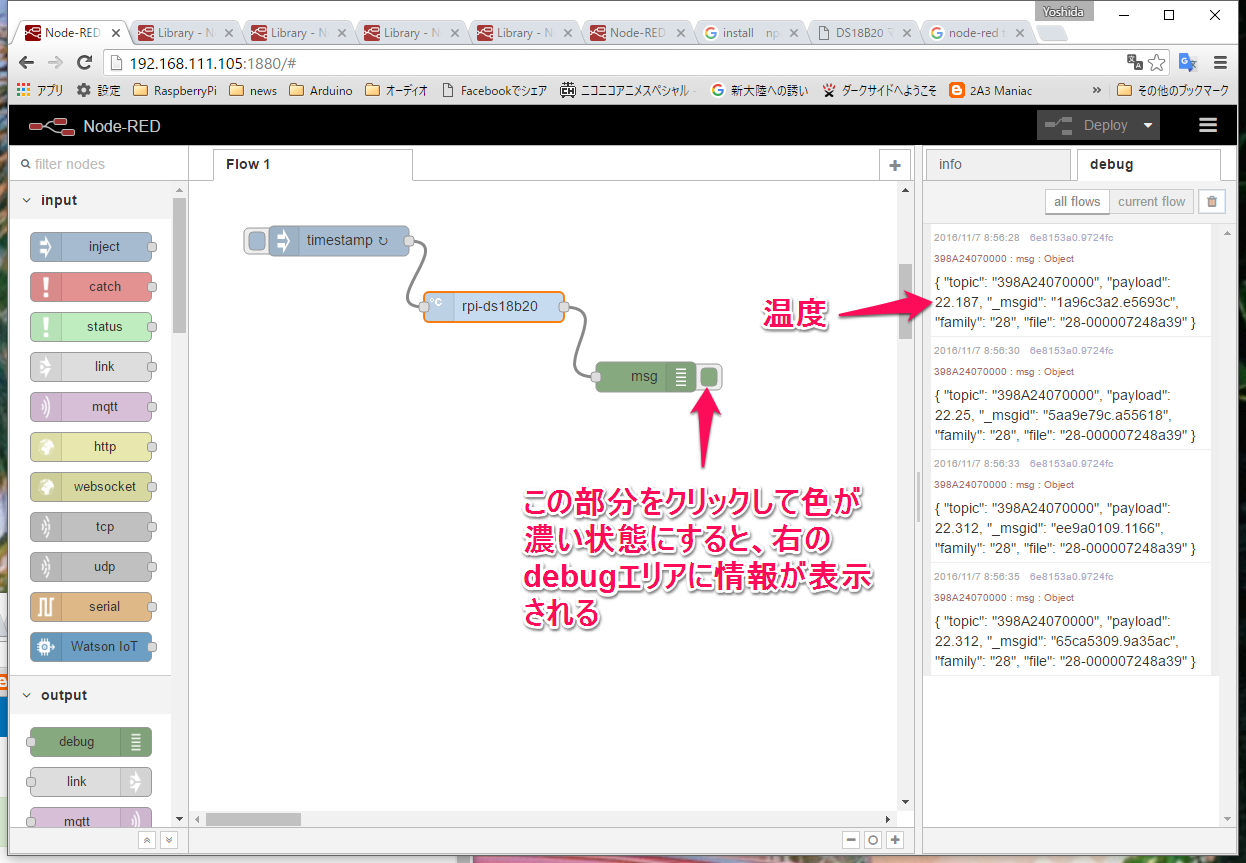This screenshot has height=863, width=1246.
Task: Open the ダークサイドへようこそ bookmark
Action: [880, 90]
